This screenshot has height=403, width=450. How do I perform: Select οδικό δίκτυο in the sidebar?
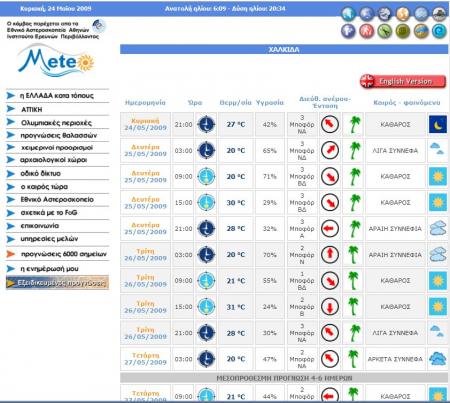(x=40, y=173)
